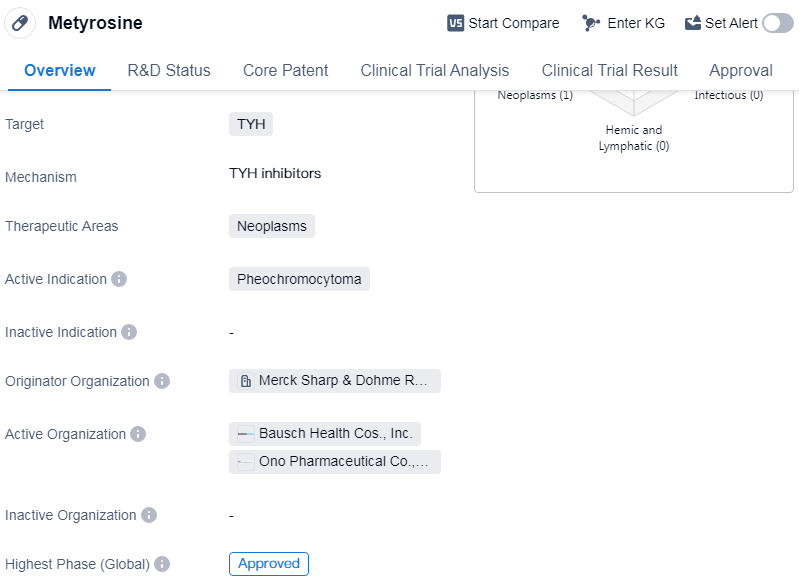Click the Pheochromocytoma indication tag

click(299, 279)
